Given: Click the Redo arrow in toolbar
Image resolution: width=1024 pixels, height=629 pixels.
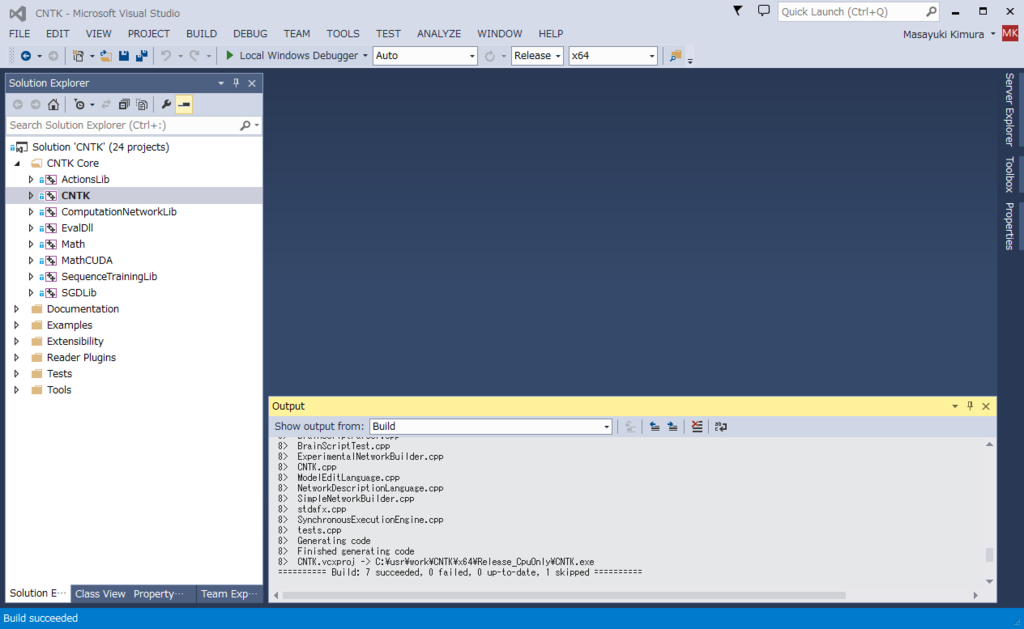Looking at the screenshot, I should [x=194, y=56].
